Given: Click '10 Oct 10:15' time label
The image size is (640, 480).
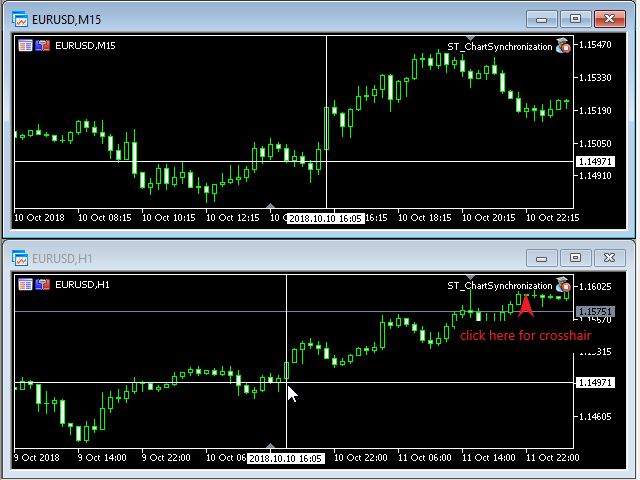Looking at the screenshot, I should tap(169, 218).
